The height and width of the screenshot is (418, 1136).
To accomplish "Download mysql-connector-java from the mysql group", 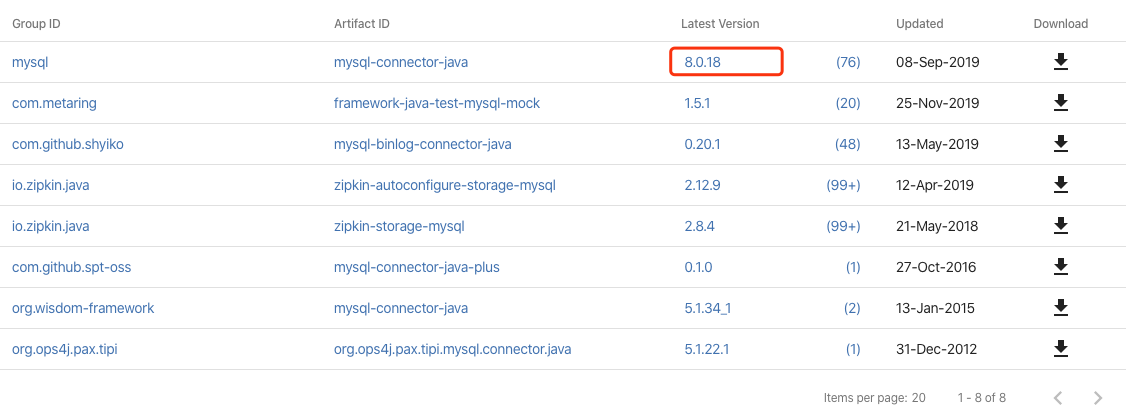I will 1061,62.
